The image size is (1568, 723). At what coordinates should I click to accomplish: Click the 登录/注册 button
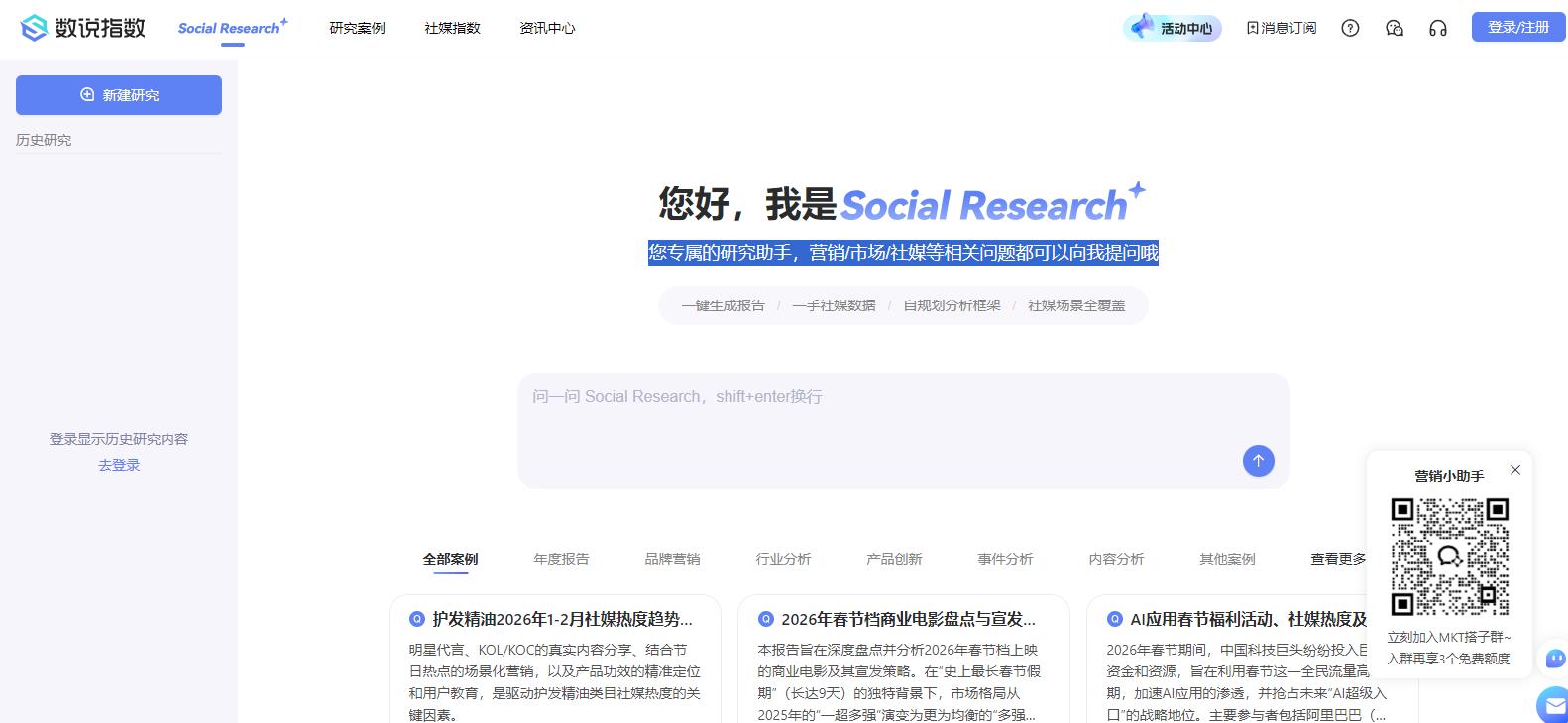click(1518, 27)
